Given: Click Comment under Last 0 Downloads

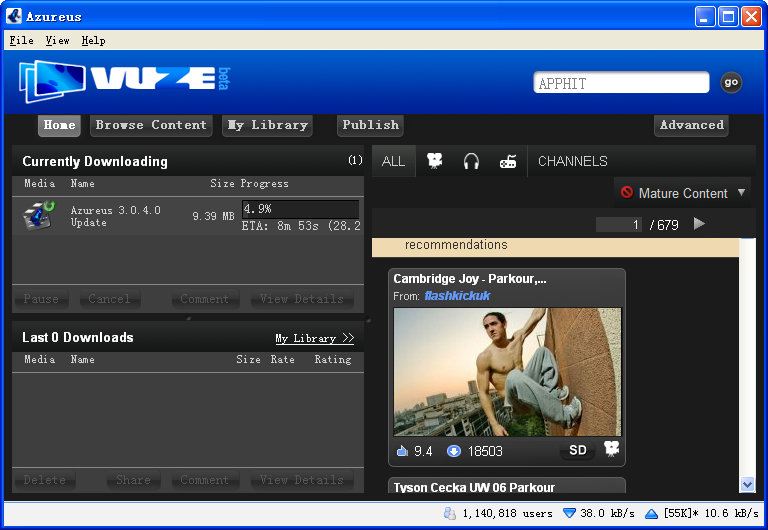Looking at the screenshot, I should [x=205, y=480].
